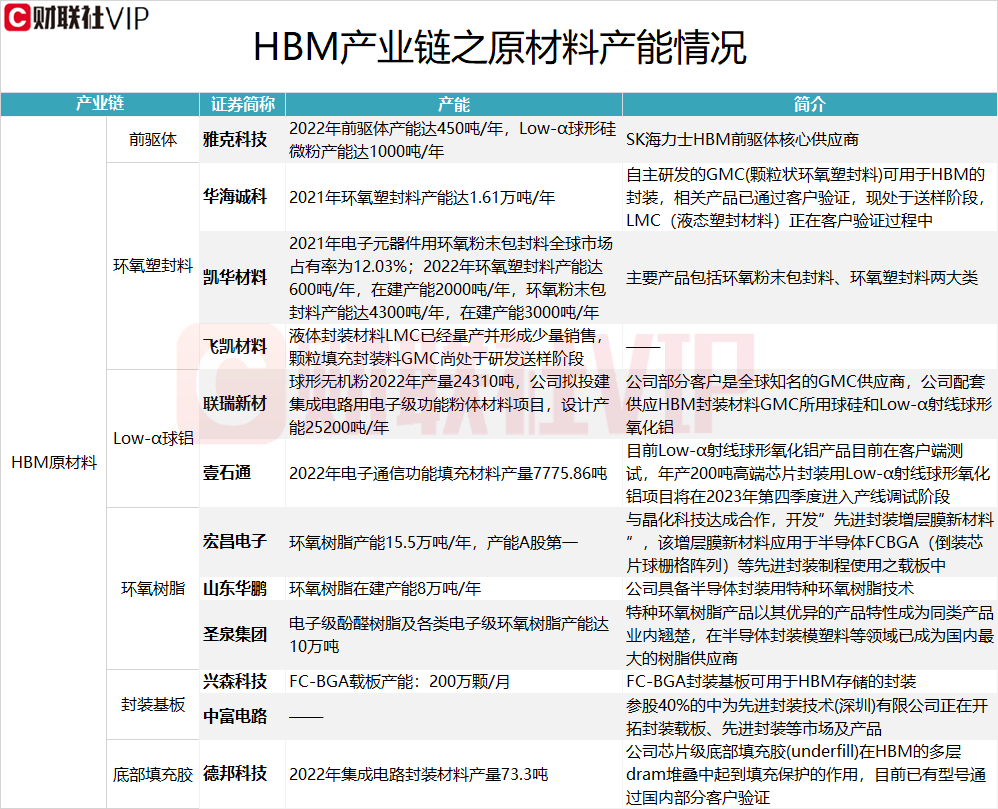Click description 主要产品包括环氧粉末包封料
This screenshot has height=809, width=998.
click(810, 278)
